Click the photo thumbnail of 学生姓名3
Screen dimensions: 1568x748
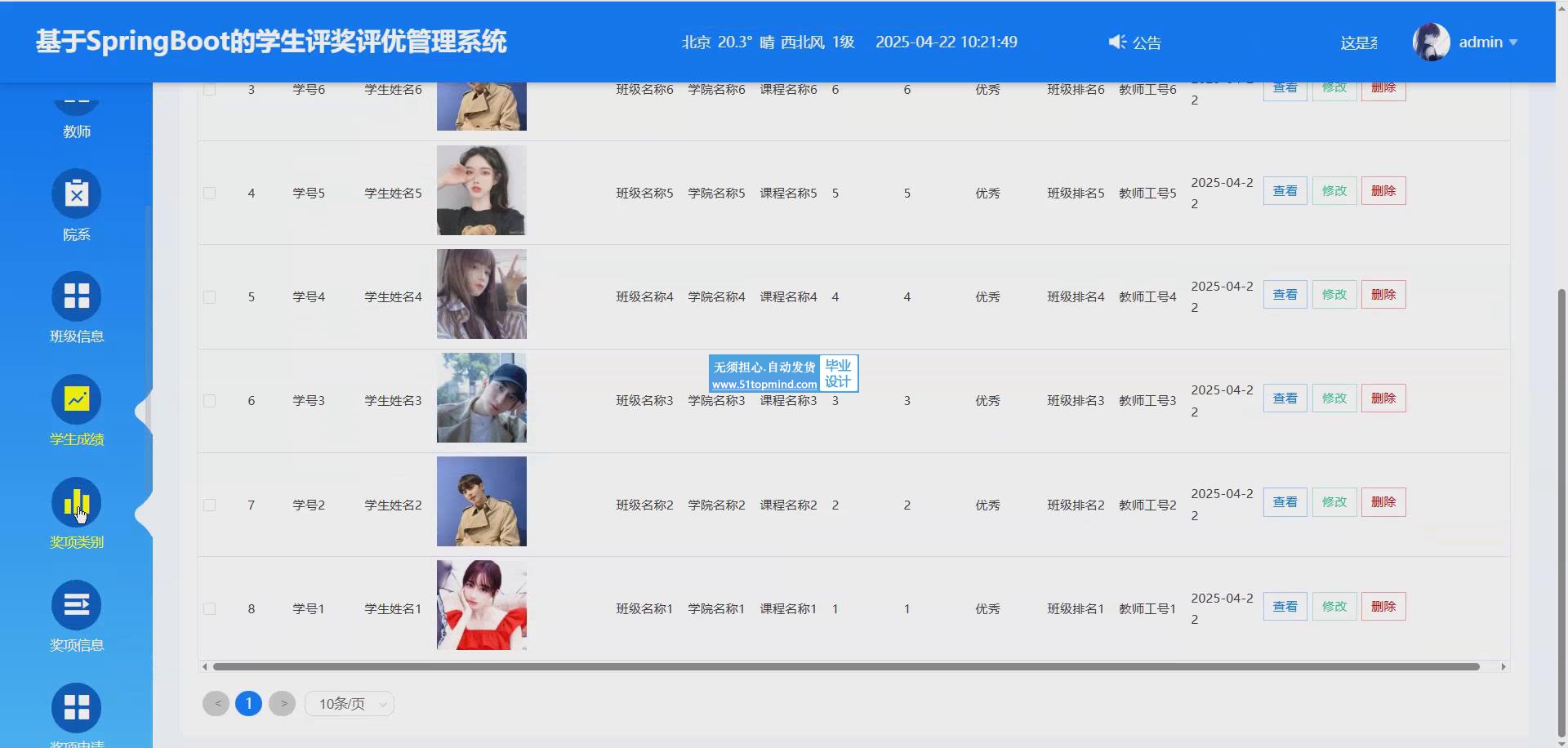481,398
